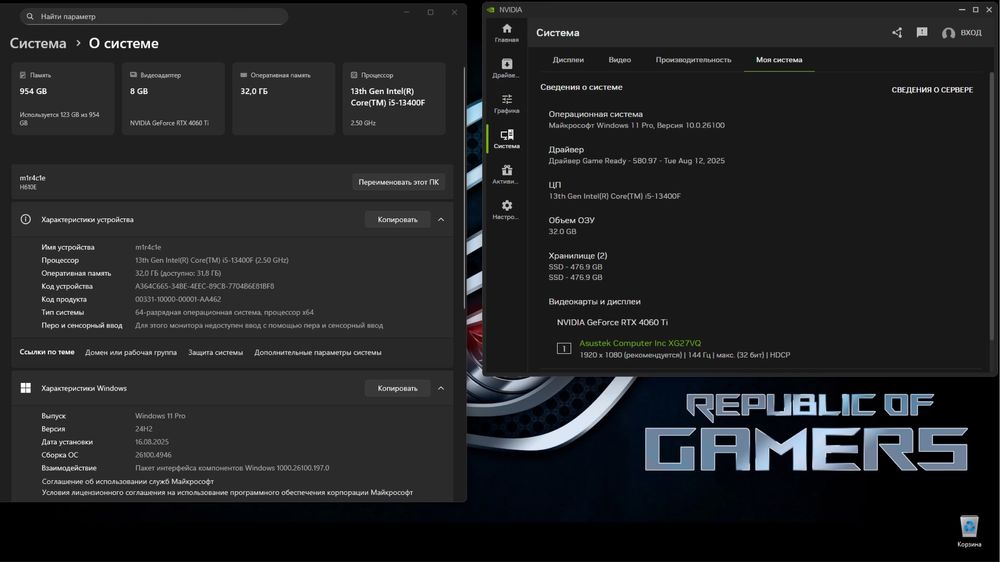Click Драйвер Game Ready 580.97 text
The width and height of the screenshot is (1000, 562).
point(636,161)
